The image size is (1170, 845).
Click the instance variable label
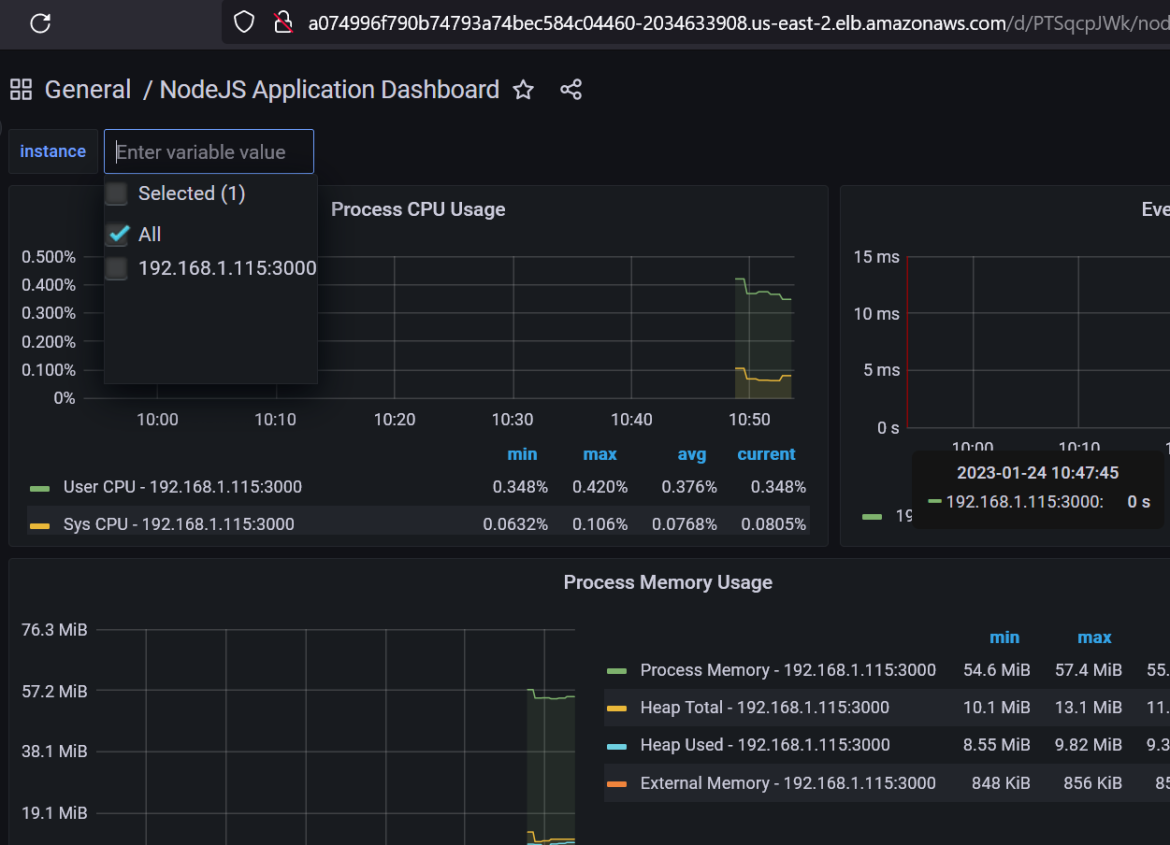click(53, 151)
